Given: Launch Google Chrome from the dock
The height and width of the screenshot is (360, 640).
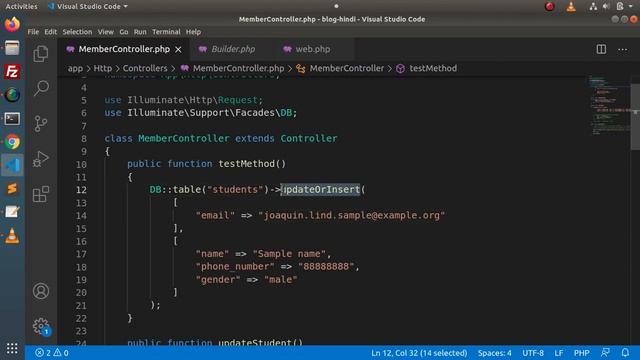Looking at the screenshot, I should click(x=12, y=142).
